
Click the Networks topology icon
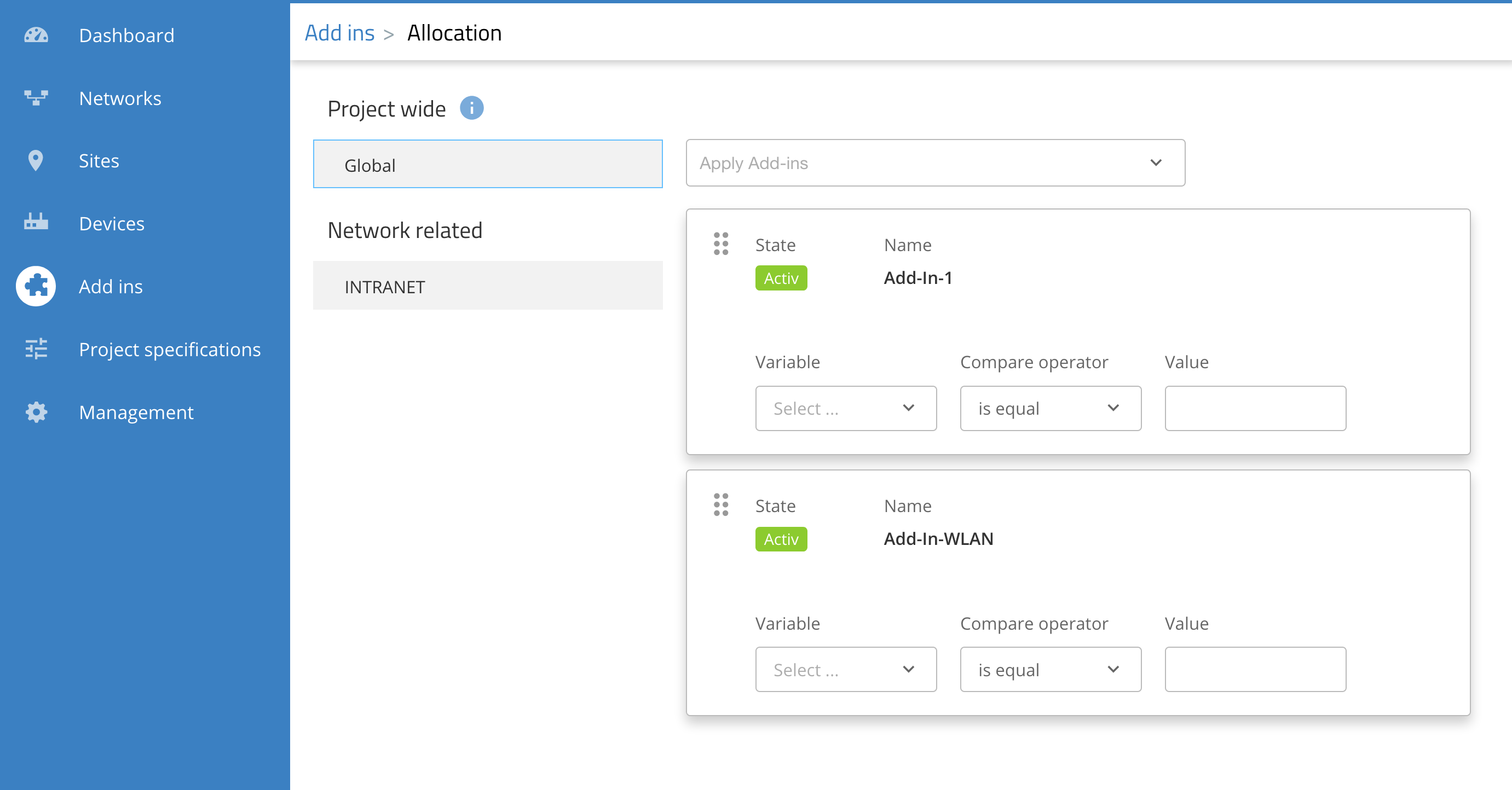36,98
